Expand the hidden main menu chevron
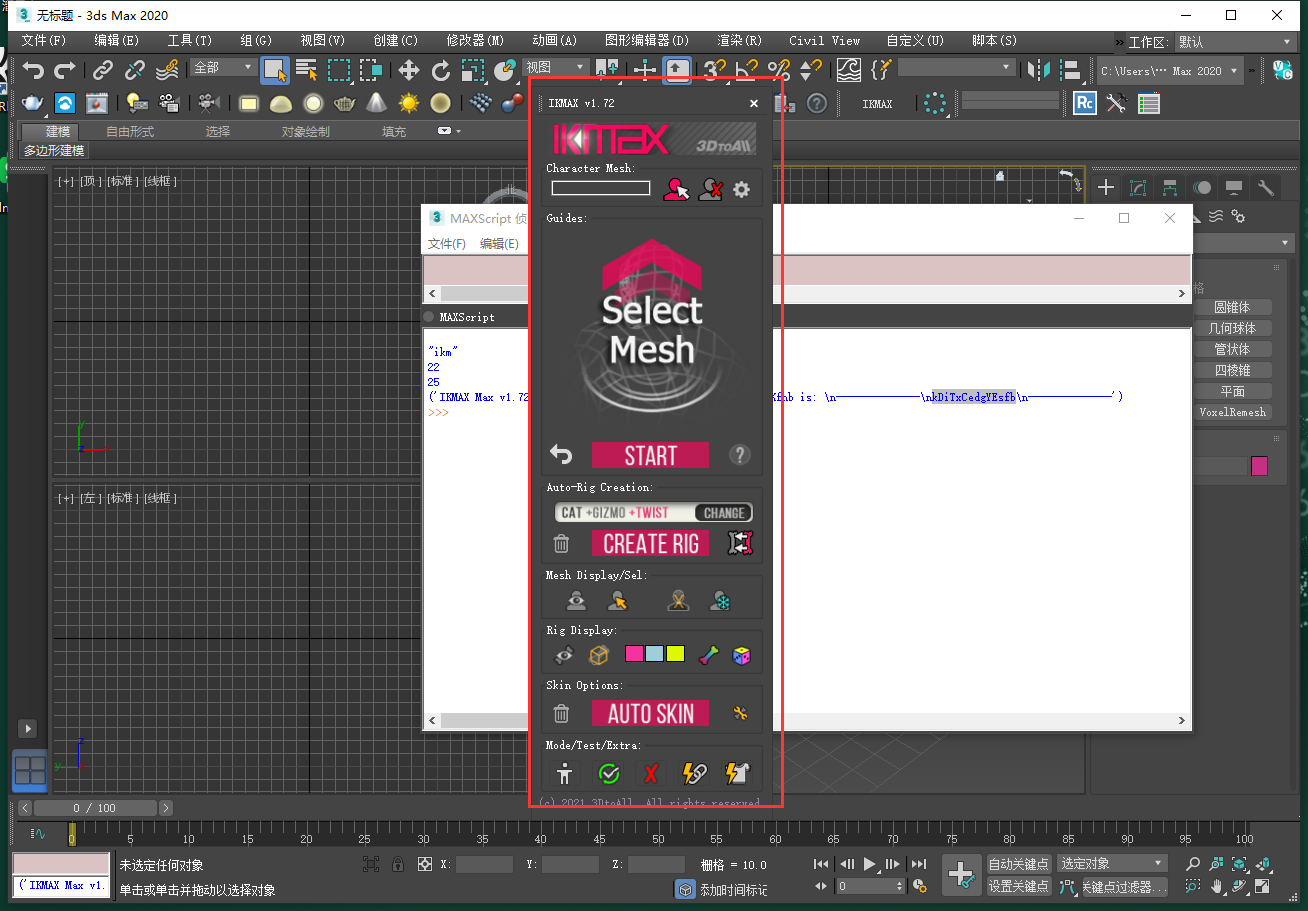 point(1119,42)
